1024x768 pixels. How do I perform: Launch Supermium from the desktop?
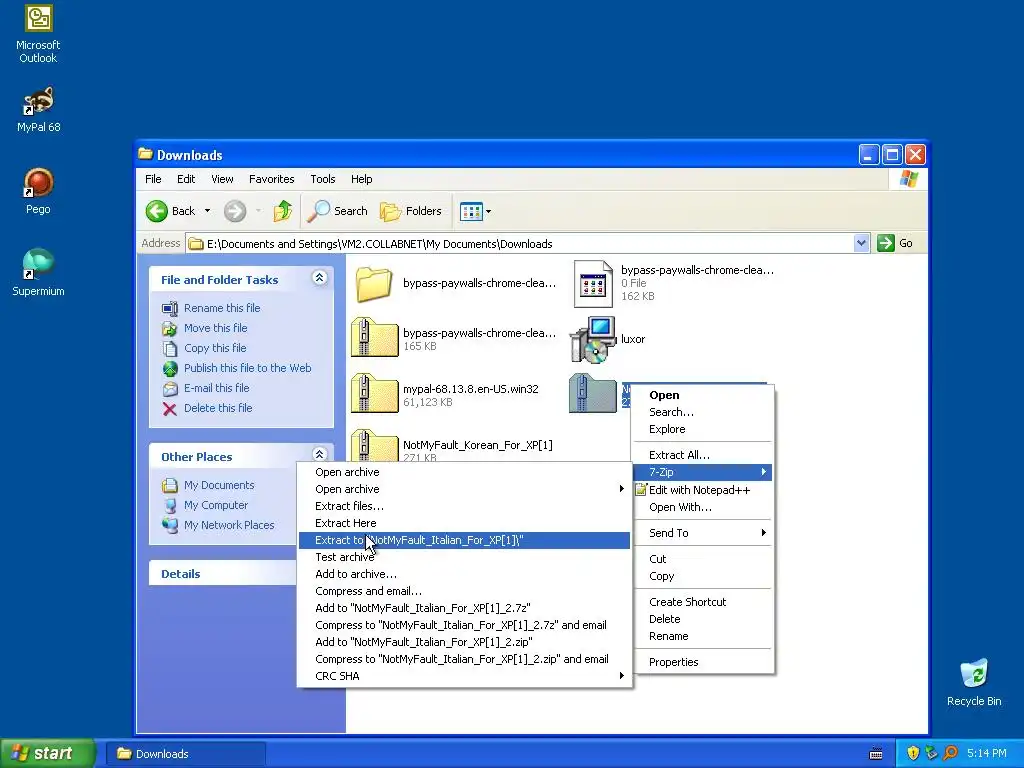click(x=38, y=273)
